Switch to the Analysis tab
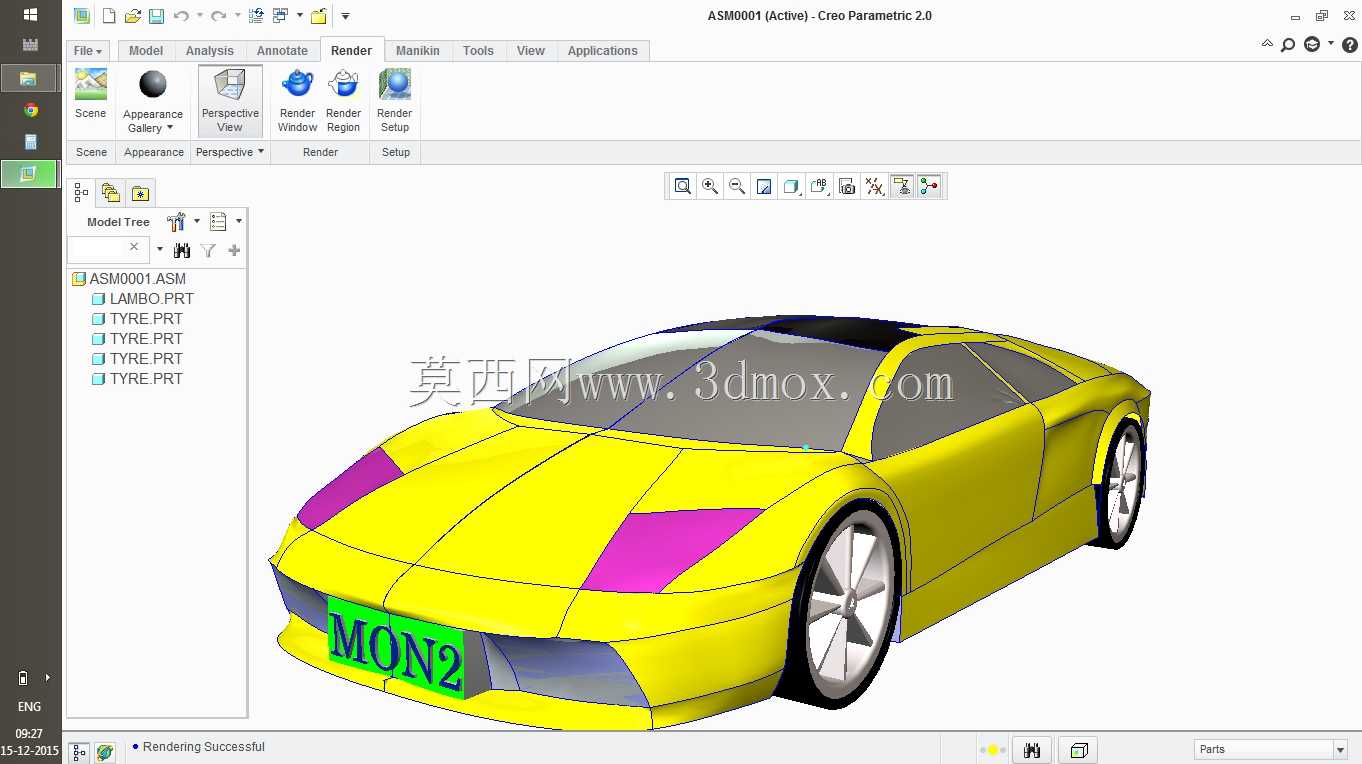This screenshot has width=1362, height=764. (x=210, y=51)
